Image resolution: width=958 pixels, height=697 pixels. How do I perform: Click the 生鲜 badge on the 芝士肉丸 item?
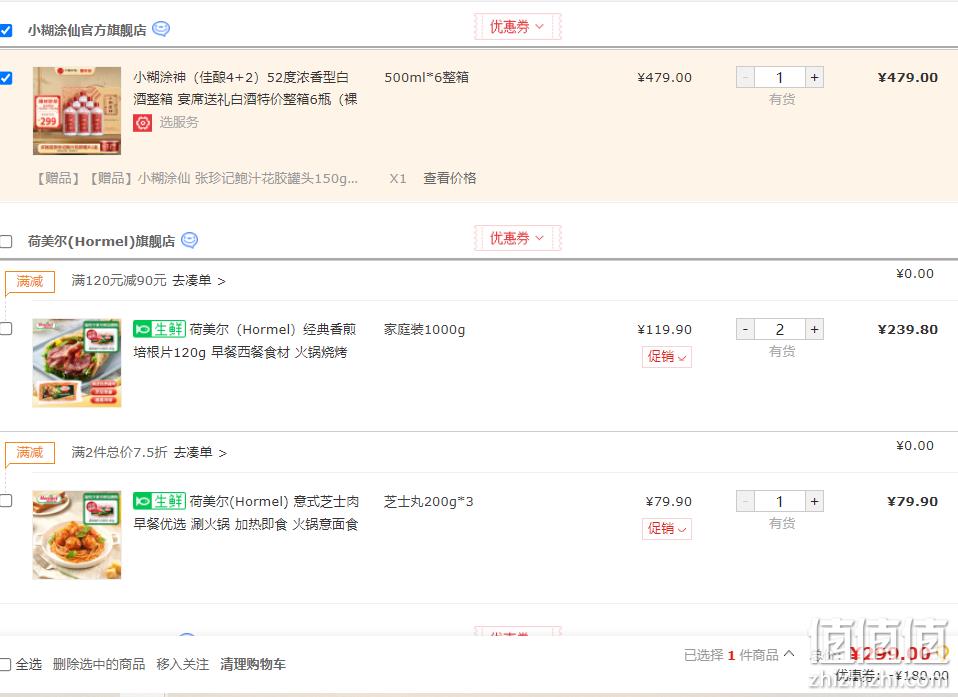[x=159, y=502]
